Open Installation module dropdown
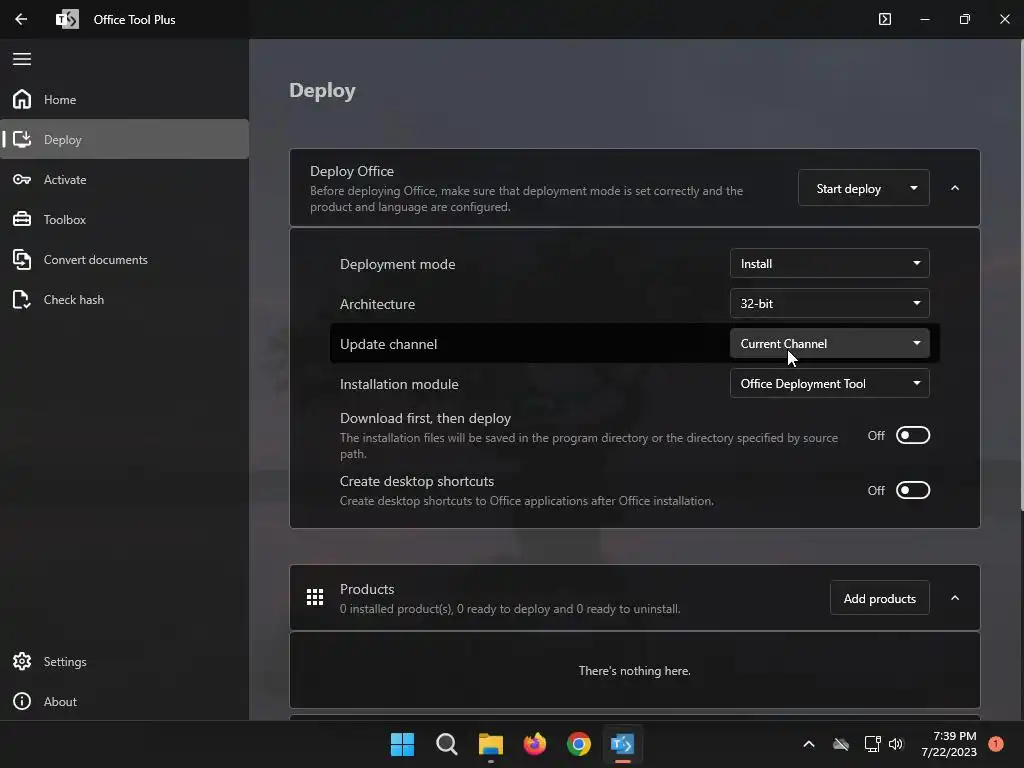Viewport: 1024px width, 768px height. click(x=829, y=383)
